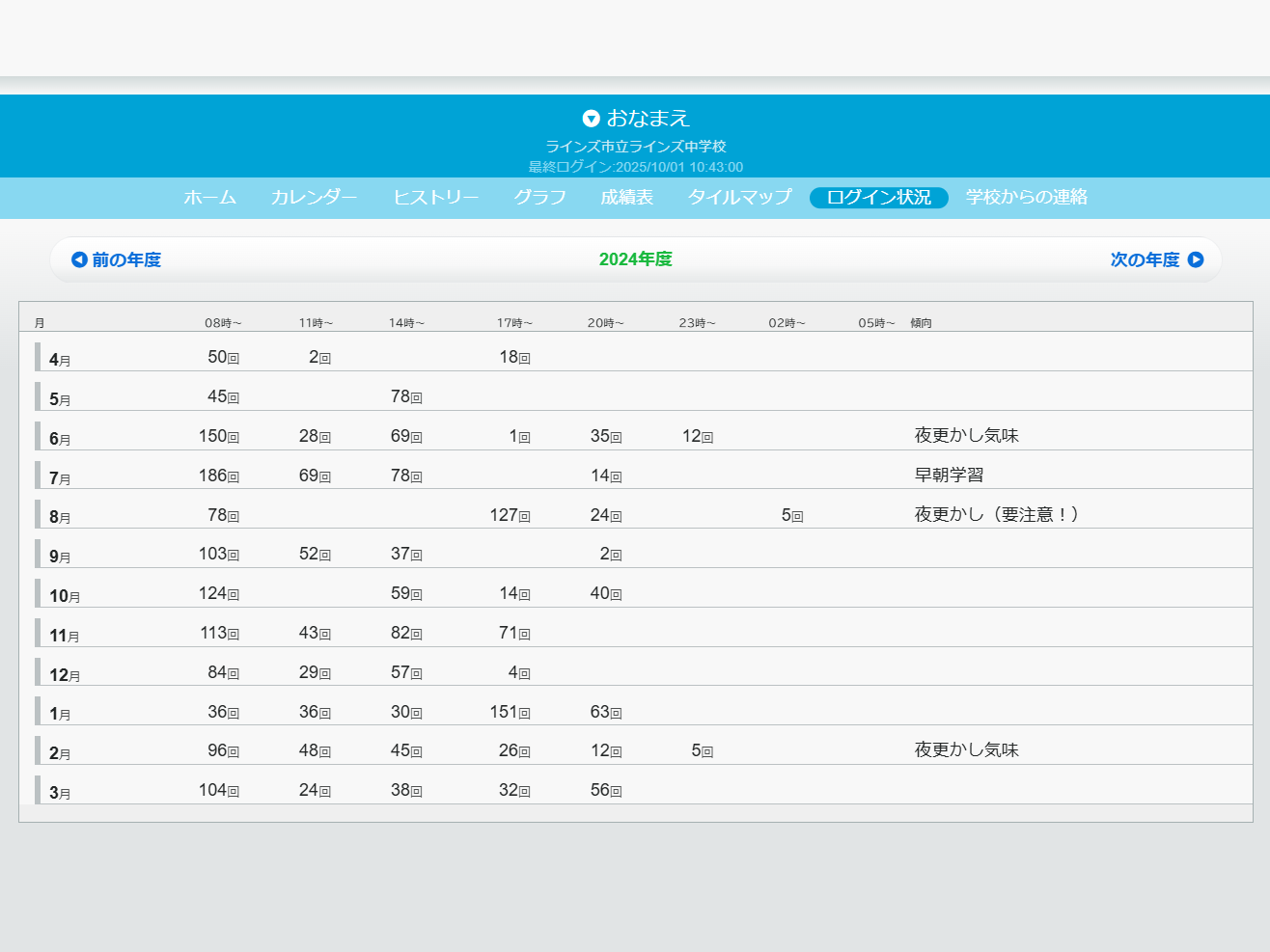Click the left arrow icon for 前の年度

point(79,259)
